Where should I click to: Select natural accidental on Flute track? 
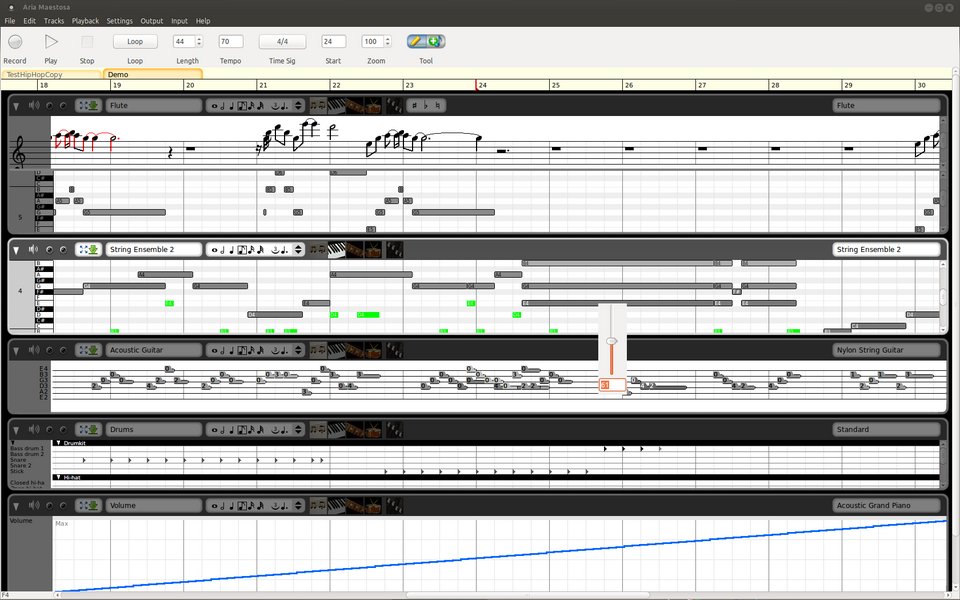437,105
